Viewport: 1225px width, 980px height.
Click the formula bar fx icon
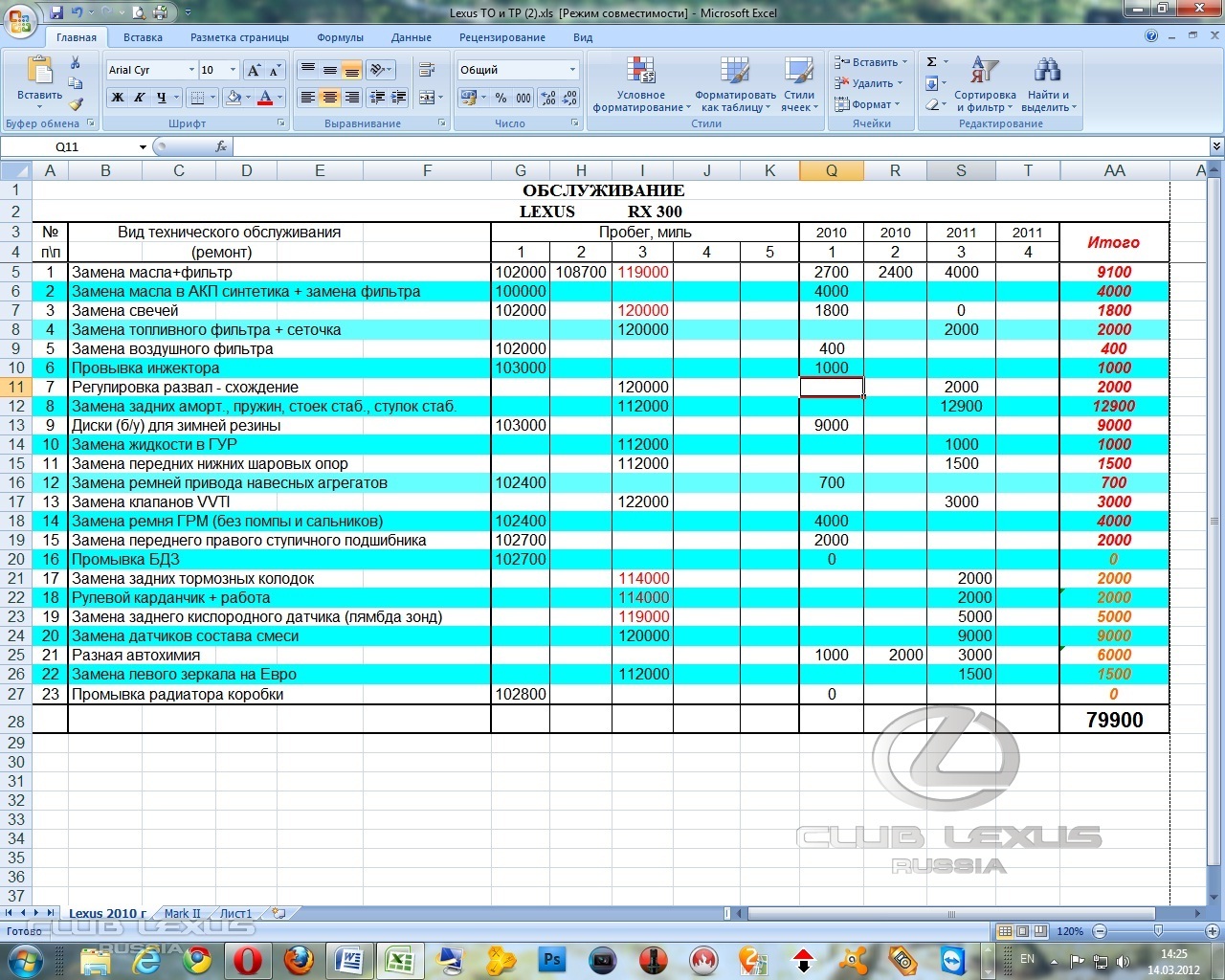point(221,146)
